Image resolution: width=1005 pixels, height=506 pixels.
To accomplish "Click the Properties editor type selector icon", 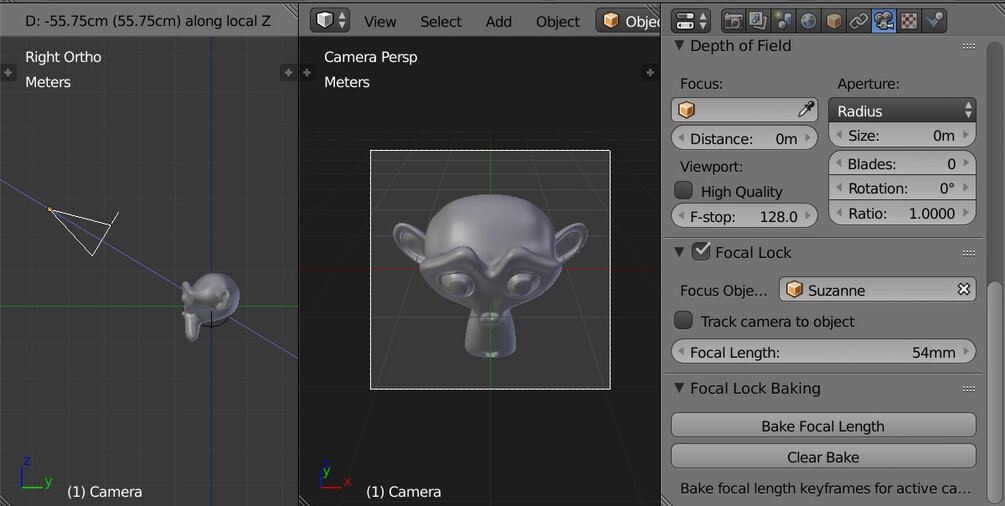I will (690, 21).
